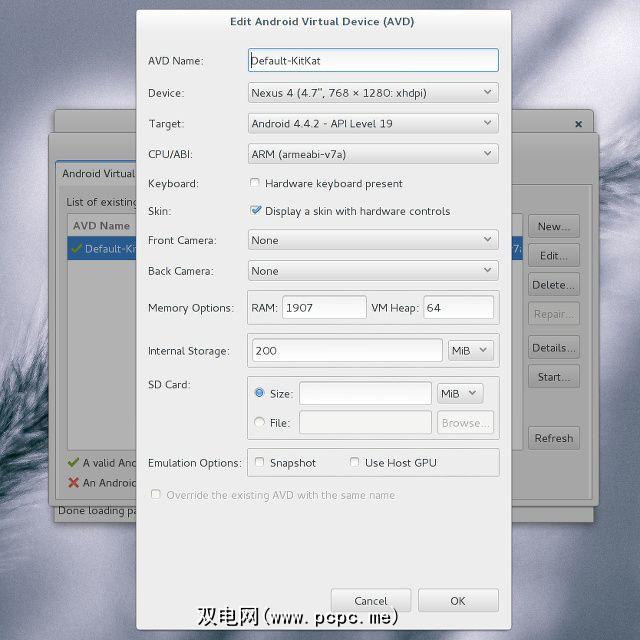Click the Cancel button
640x640 pixels.
(x=371, y=600)
